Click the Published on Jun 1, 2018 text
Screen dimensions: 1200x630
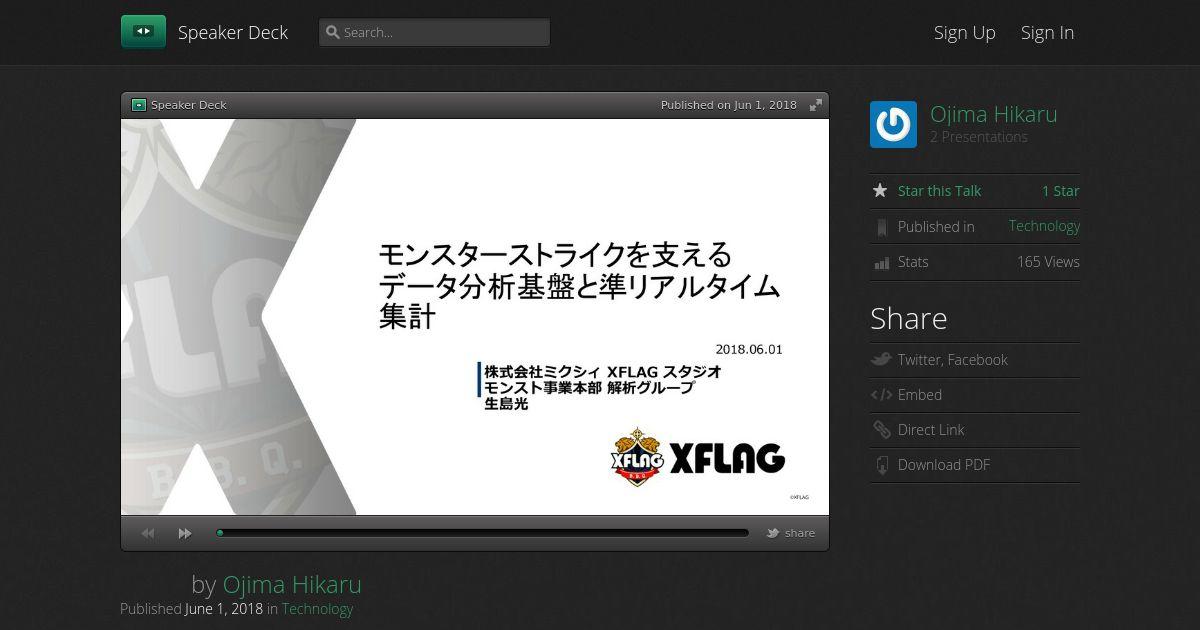(729, 105)
